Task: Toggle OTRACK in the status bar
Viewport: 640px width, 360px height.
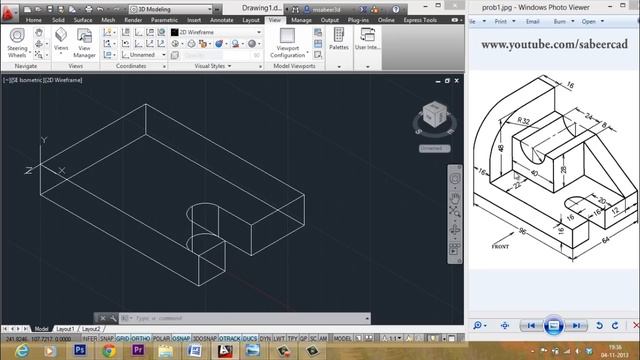Action: tap(230, 338)
